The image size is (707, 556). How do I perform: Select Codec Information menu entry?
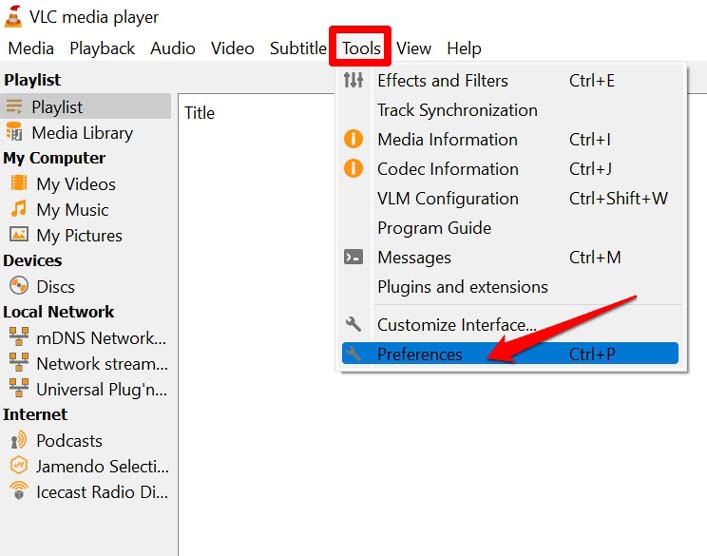pos(510,169)
